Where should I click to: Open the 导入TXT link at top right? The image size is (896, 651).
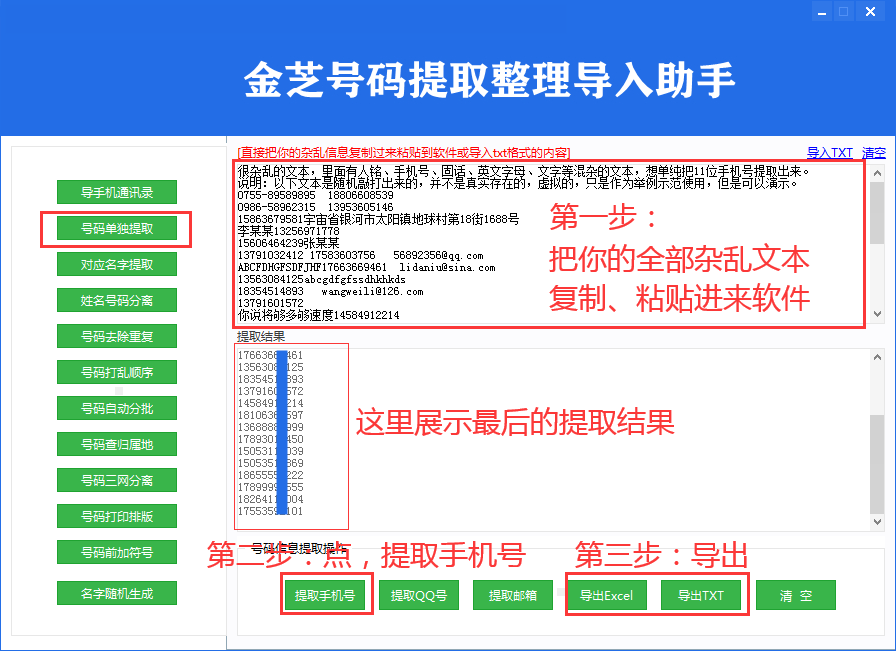(831, 151)
